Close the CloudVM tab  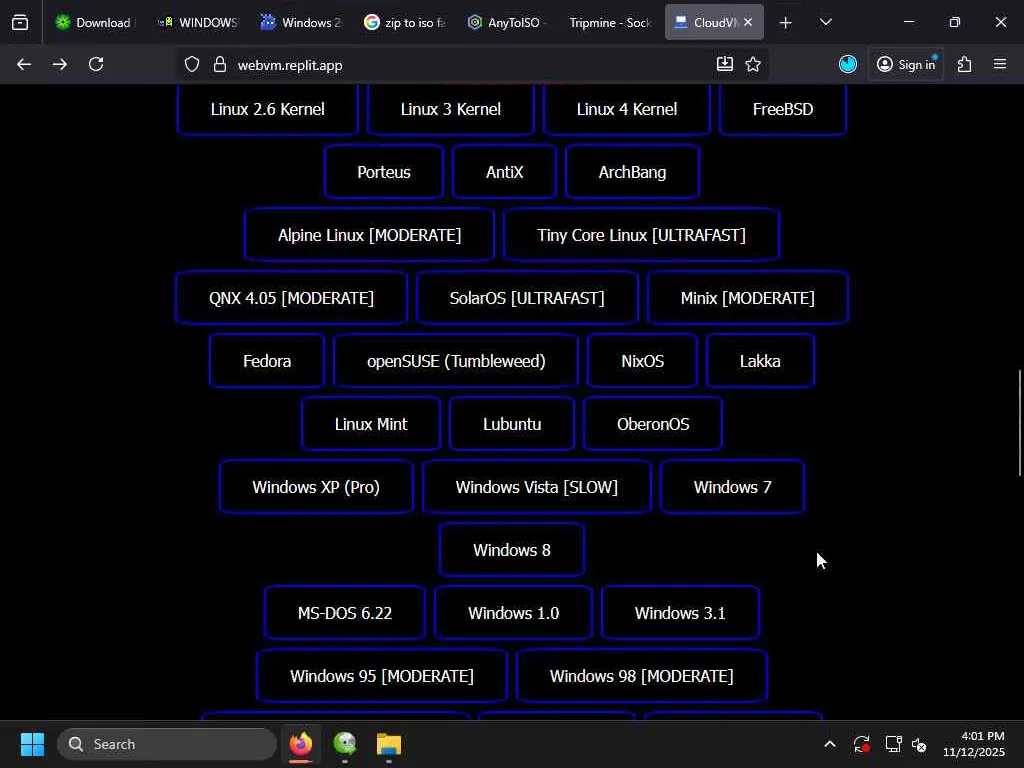(748, 22)
